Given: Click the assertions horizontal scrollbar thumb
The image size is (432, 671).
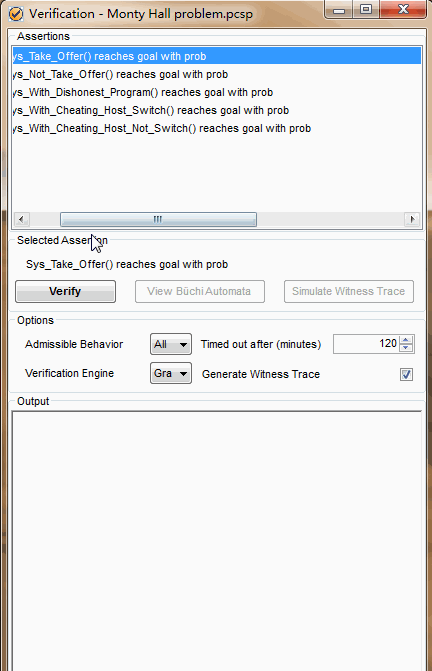Looking at the screenshot, I should tap(158, 220).
